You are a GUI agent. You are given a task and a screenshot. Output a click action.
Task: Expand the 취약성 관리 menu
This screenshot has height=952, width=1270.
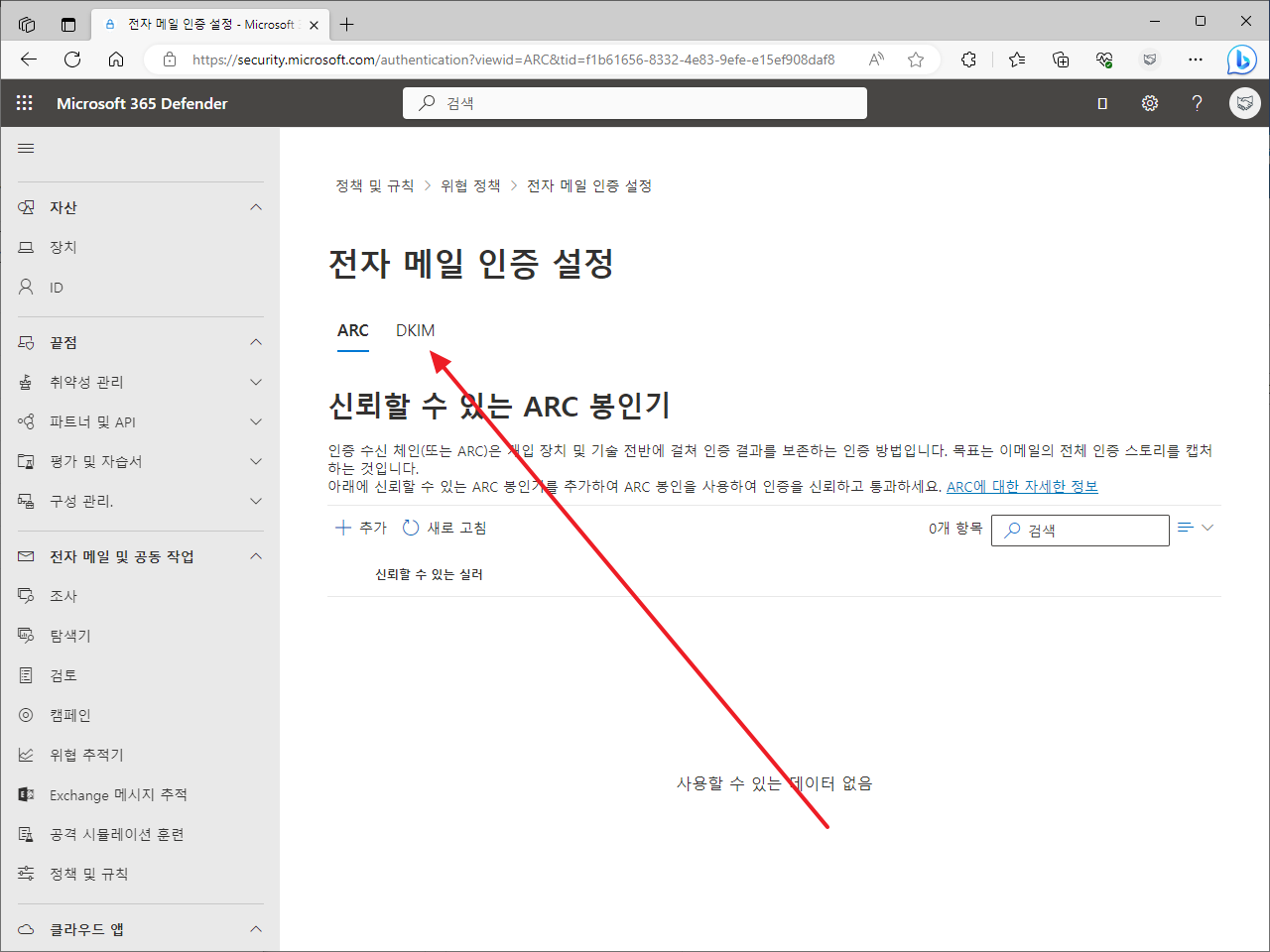pos(256,382)
